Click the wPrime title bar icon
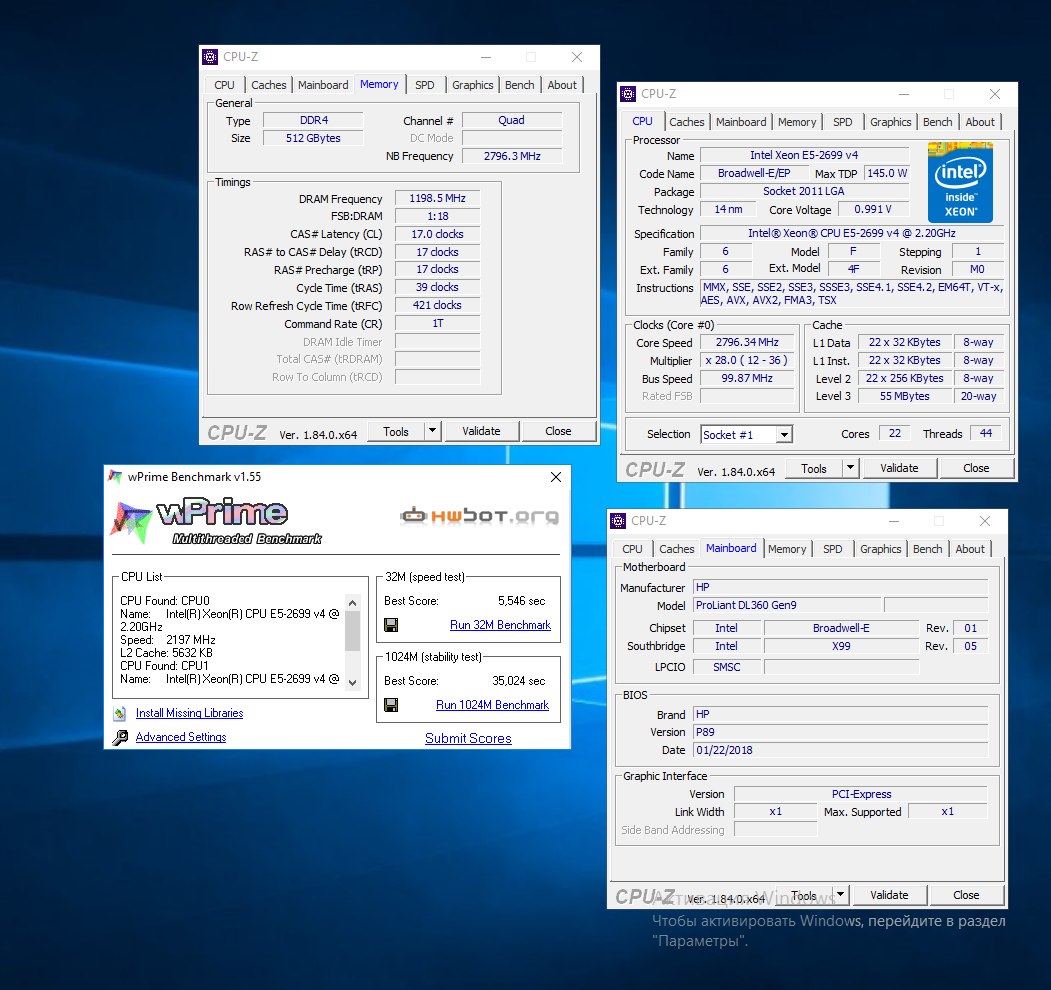The height and width of the screenshot is (990, 1051). (115, 477)
